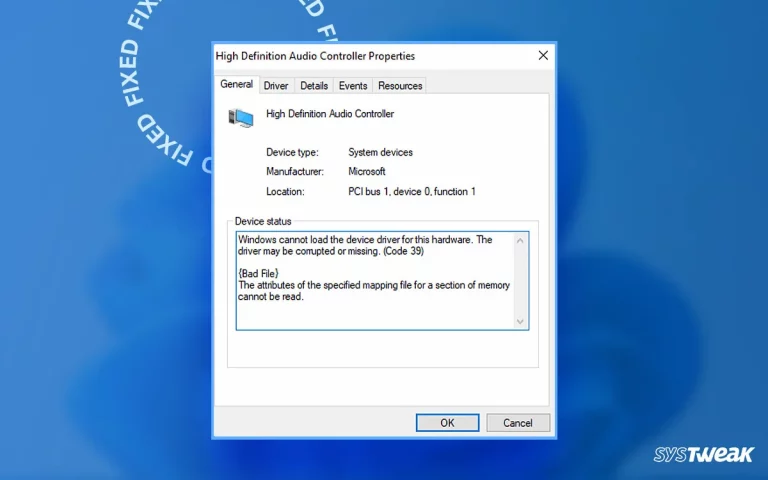Image resolution: width=768 pixels, height=480 pixels.
Task: Confirm with the OK button
Action: click(x=447, y=423)
